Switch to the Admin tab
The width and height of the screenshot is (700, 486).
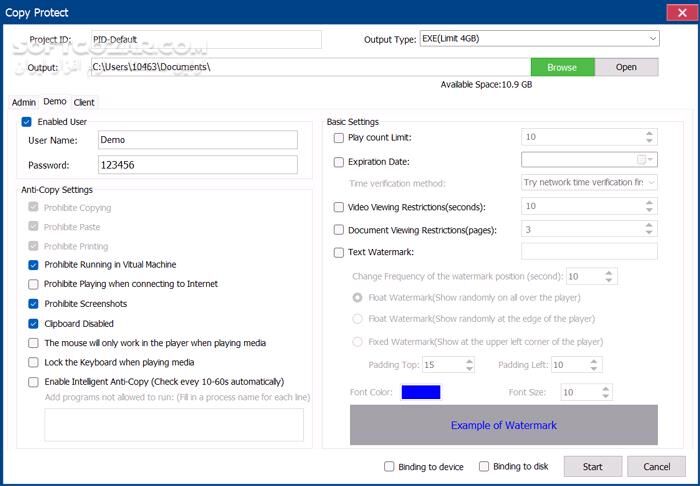(24, 102)
